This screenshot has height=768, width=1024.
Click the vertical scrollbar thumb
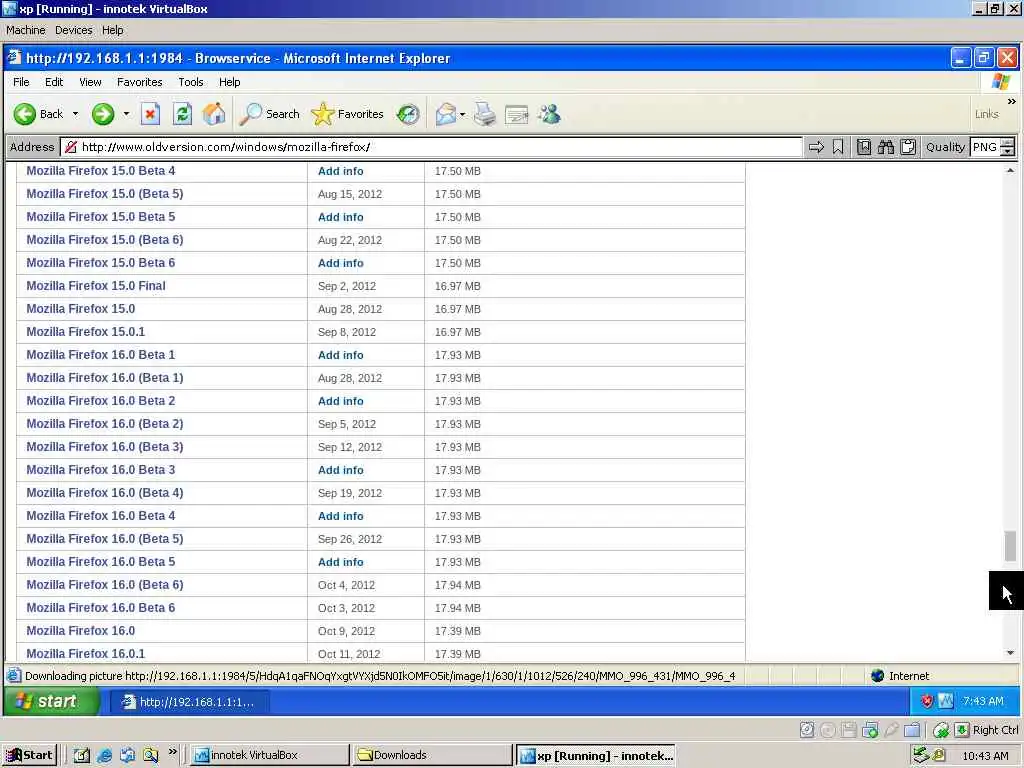pos(1010,546)
